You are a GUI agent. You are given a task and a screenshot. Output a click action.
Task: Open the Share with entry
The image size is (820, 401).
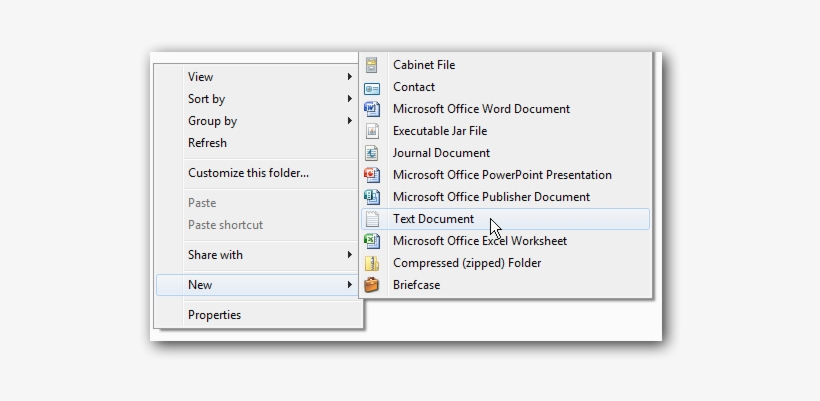coord(258,255)
